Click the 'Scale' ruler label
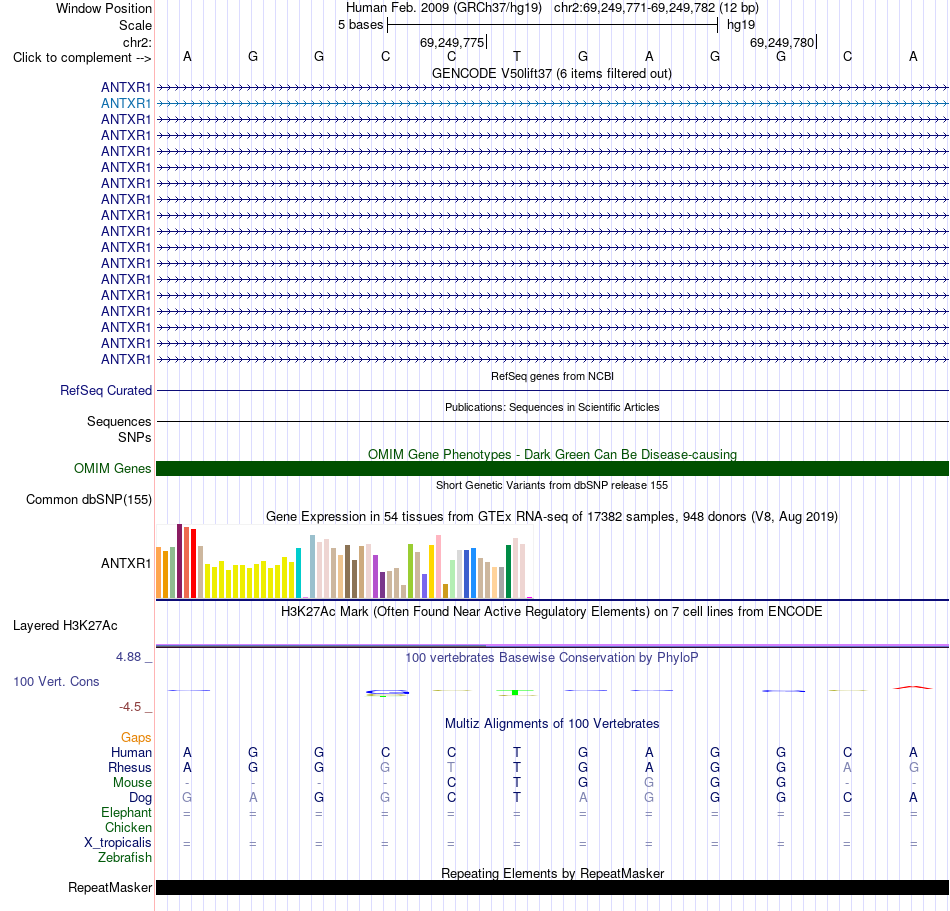 pos(135,25)
